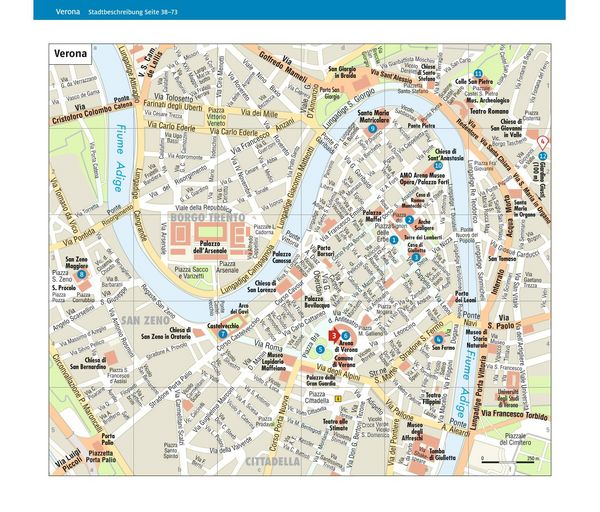
Task: Click 'Palazzo della Gran Guardia' label
Action: point(321,380)
